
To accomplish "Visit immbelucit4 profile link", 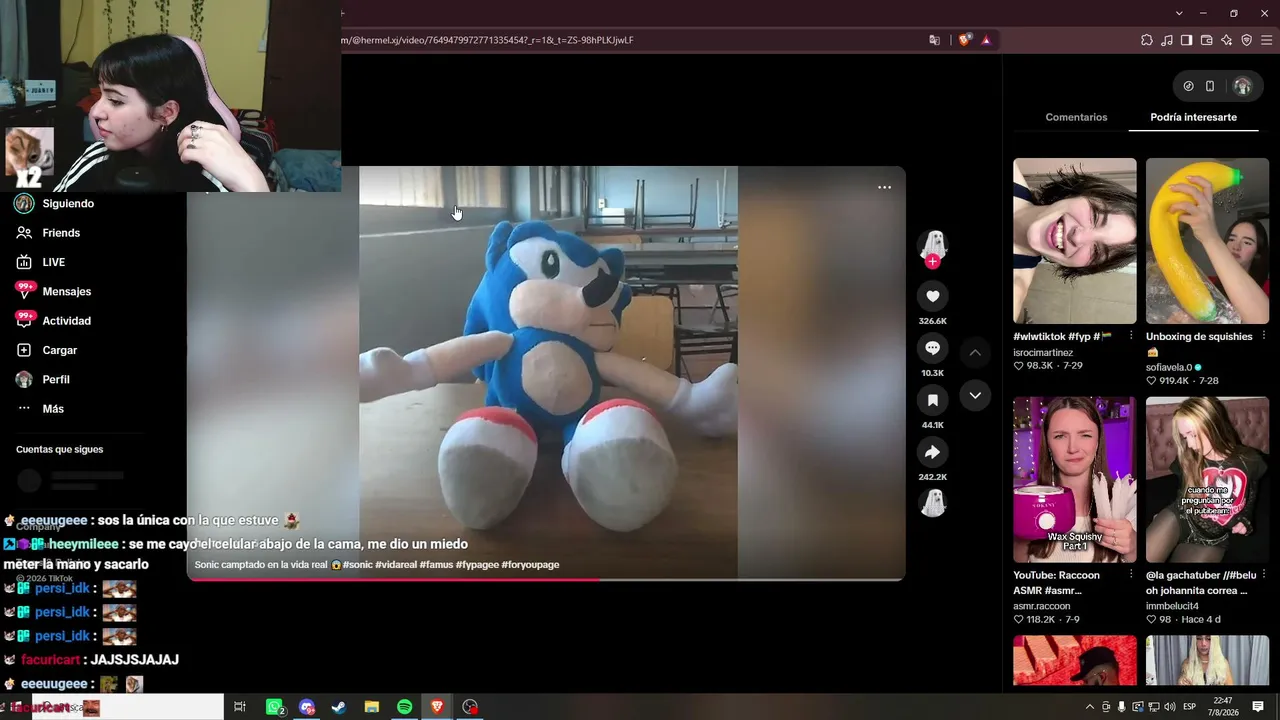I will point(1172,606).
